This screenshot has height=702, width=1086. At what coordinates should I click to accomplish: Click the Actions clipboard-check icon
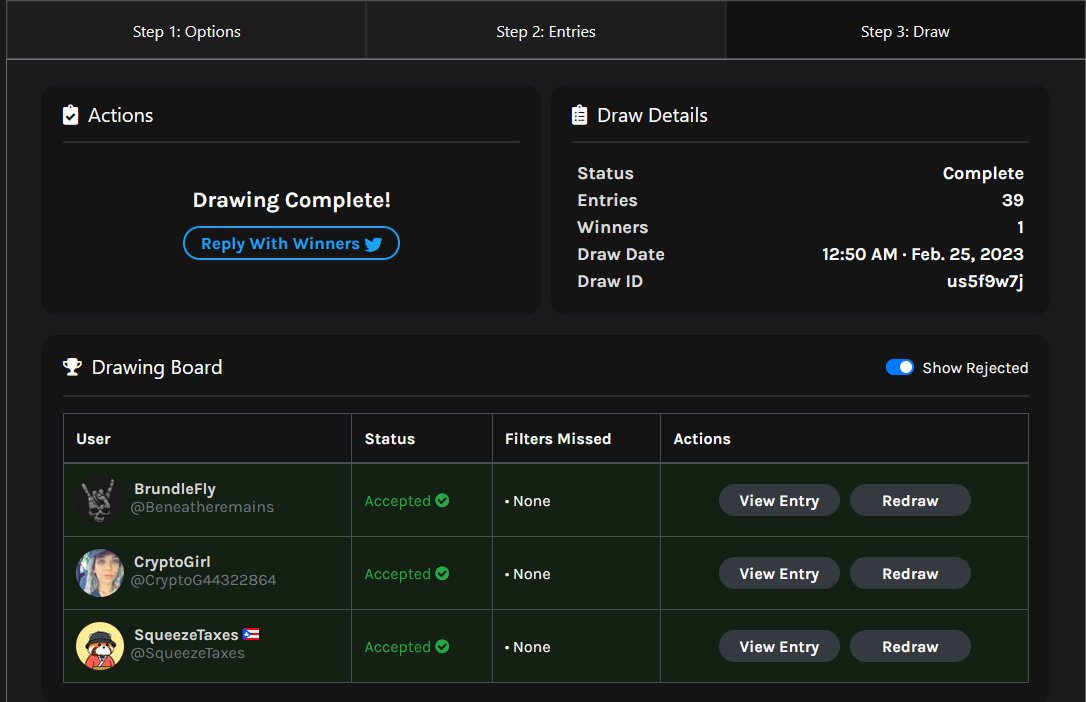(x=70, y=115)
